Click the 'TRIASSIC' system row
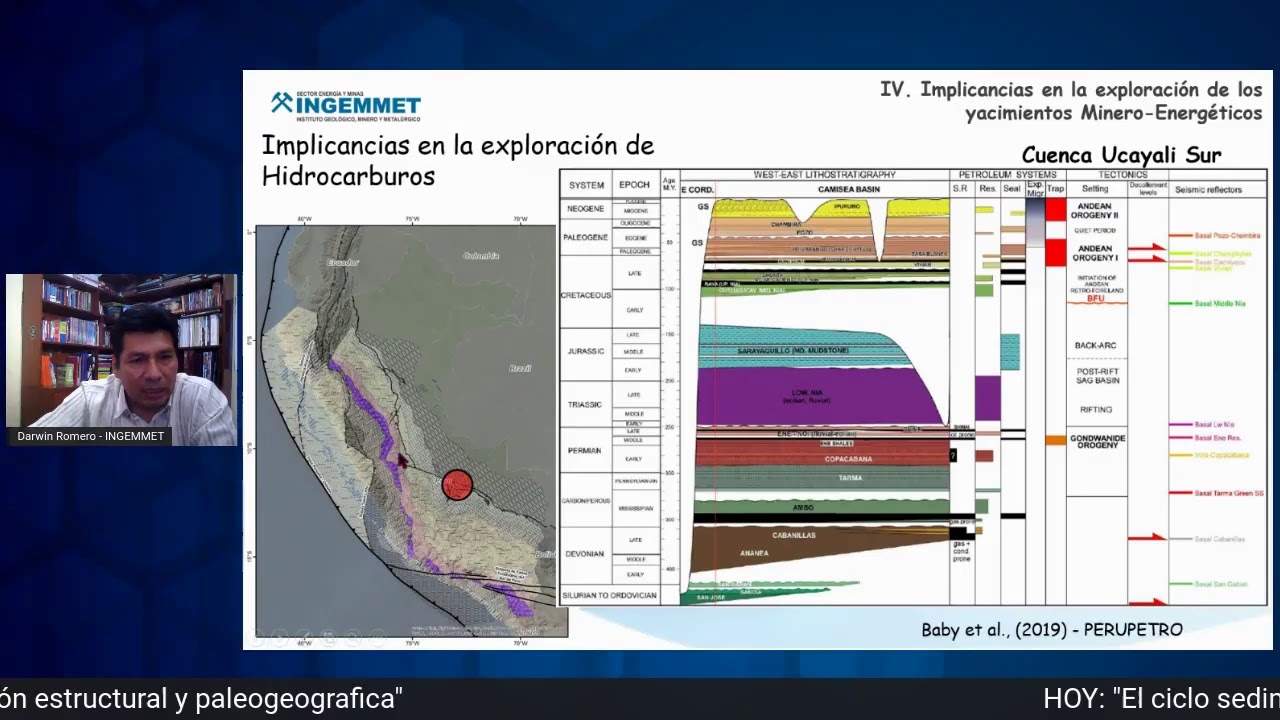Viewport: 1280px width, 720px height. (x=586, y=404)
